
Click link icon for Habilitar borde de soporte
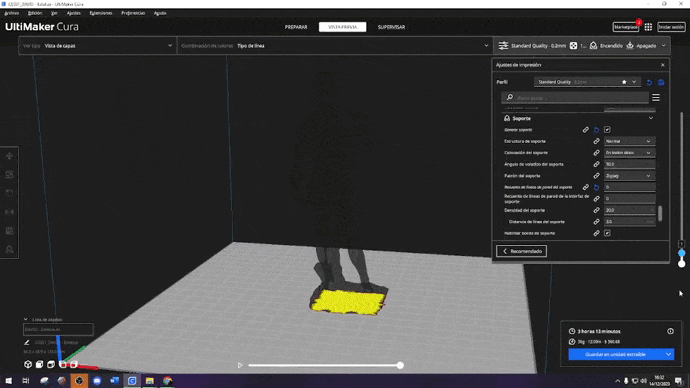[596, 233]
